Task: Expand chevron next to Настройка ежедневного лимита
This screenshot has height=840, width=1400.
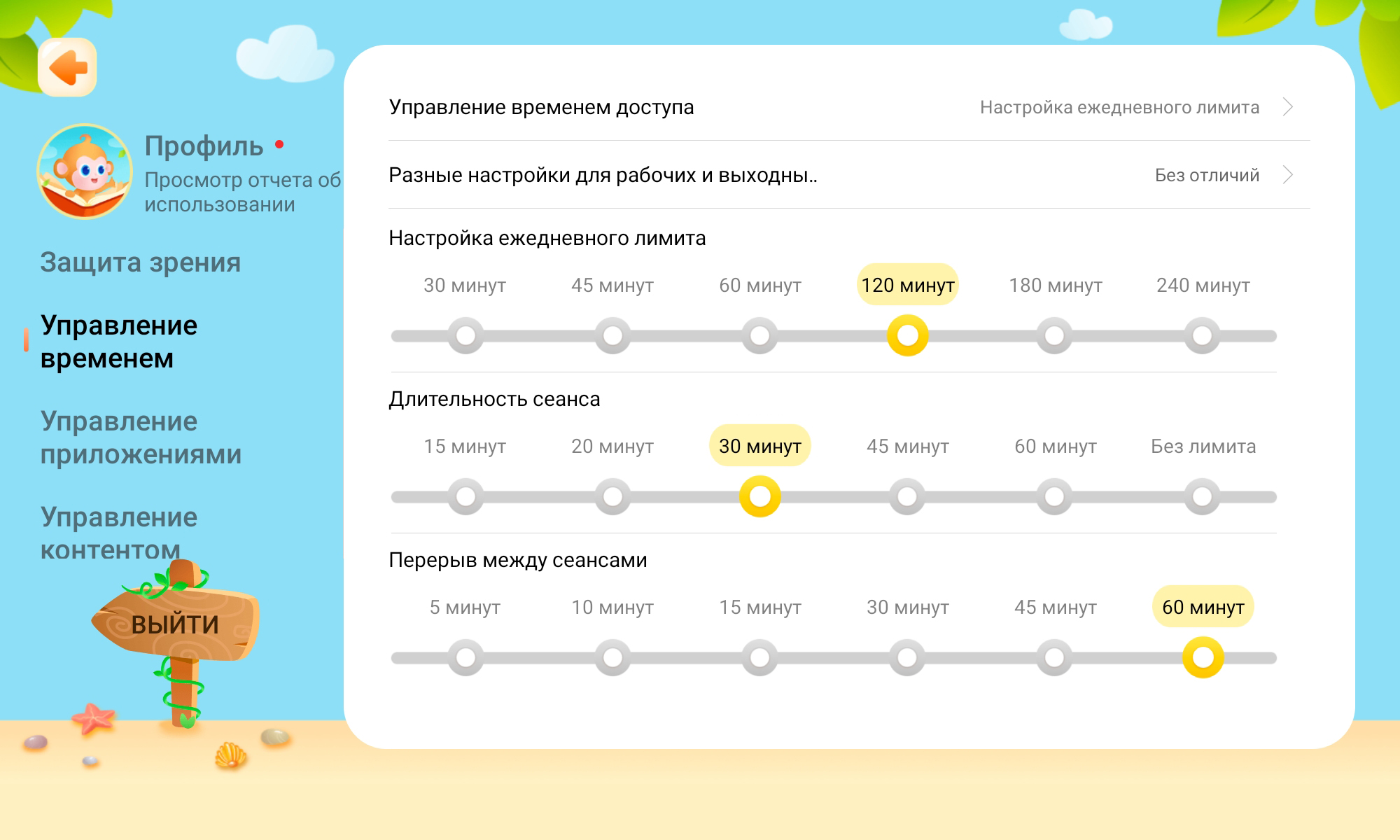Action: (x=1287, y=107)
